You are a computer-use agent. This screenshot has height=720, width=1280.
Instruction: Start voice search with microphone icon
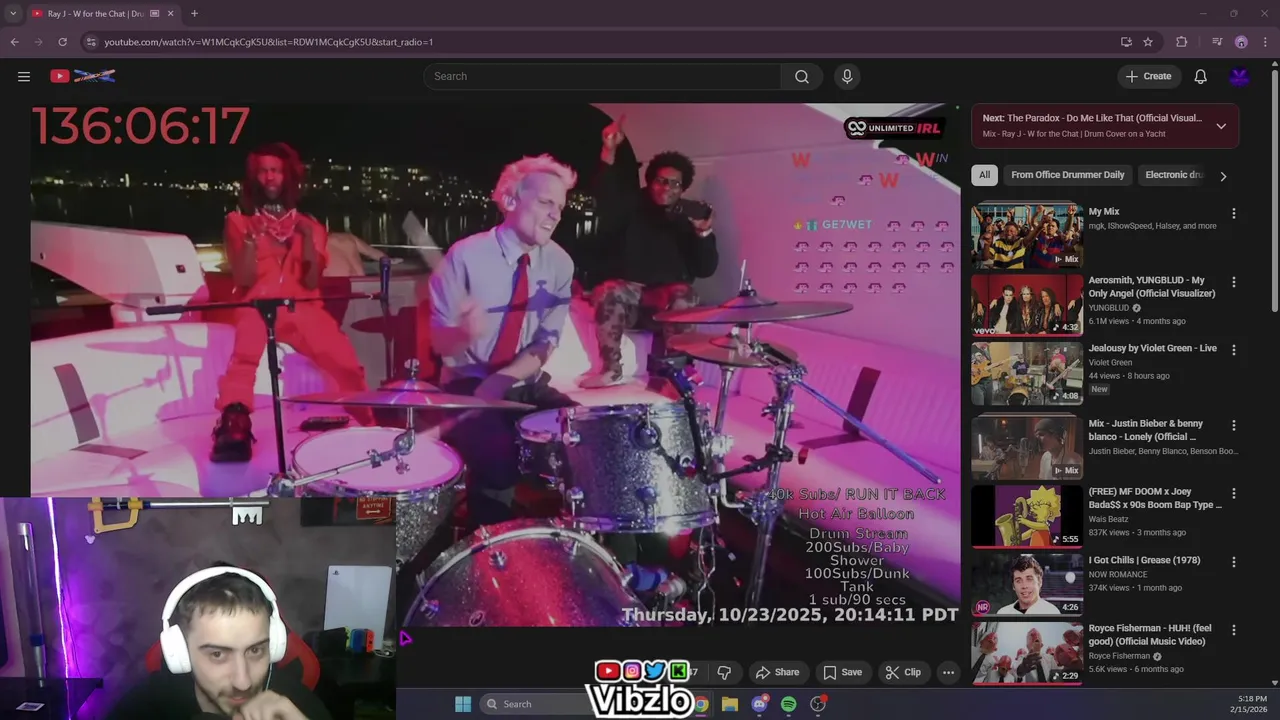pyautogui.click(x=847, y=76)
